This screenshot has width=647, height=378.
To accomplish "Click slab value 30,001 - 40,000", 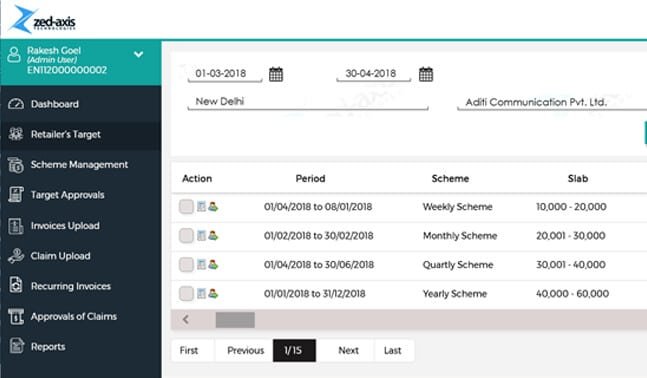I will (571, 265).
